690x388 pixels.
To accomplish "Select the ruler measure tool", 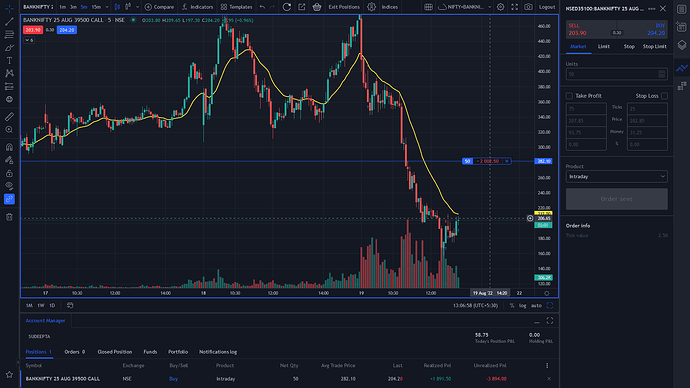I will coord(9,117).
